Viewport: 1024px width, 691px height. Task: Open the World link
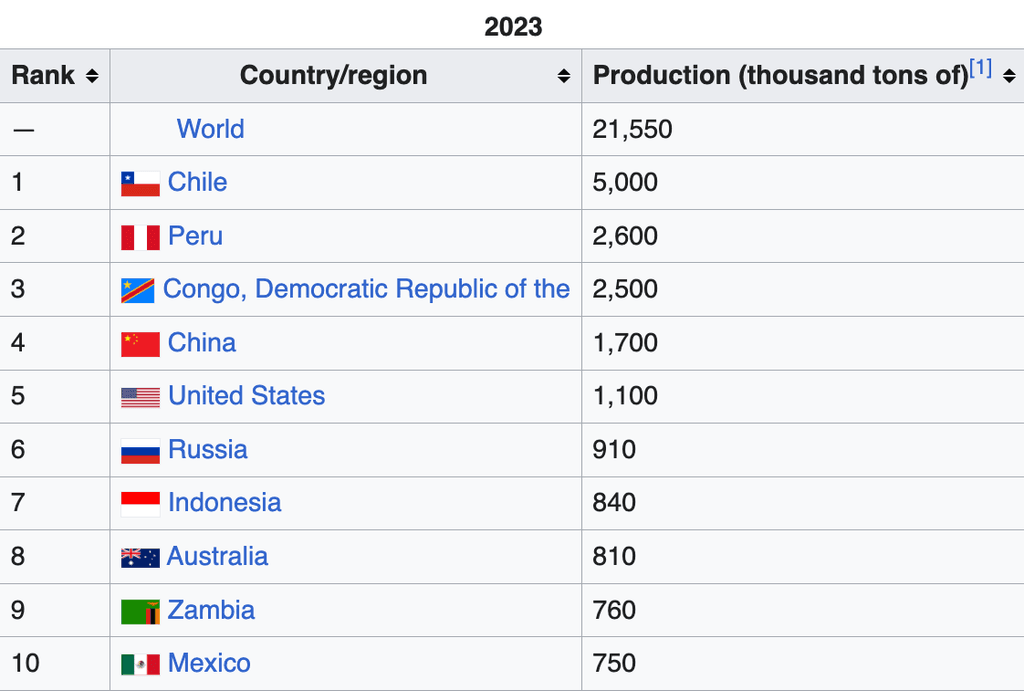(x=210, y=129)
